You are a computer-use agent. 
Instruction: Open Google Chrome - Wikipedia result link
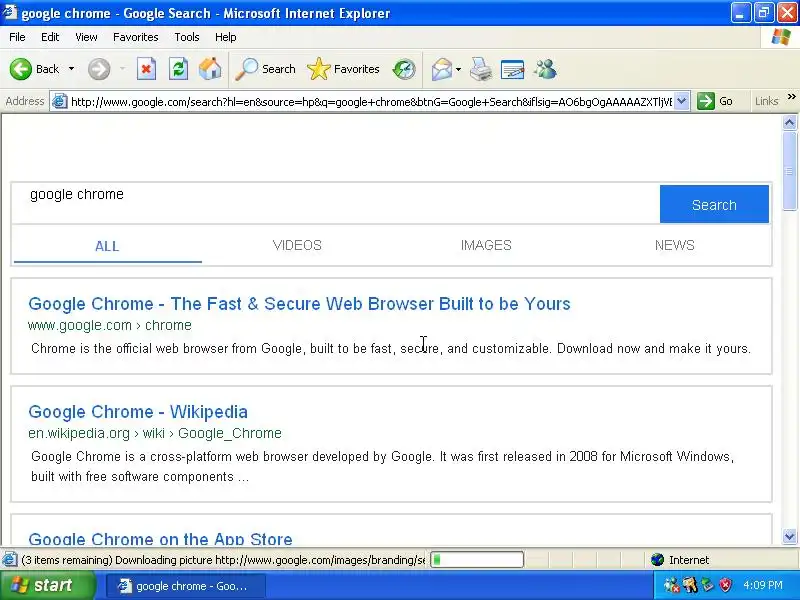click(x=138, y=412)
